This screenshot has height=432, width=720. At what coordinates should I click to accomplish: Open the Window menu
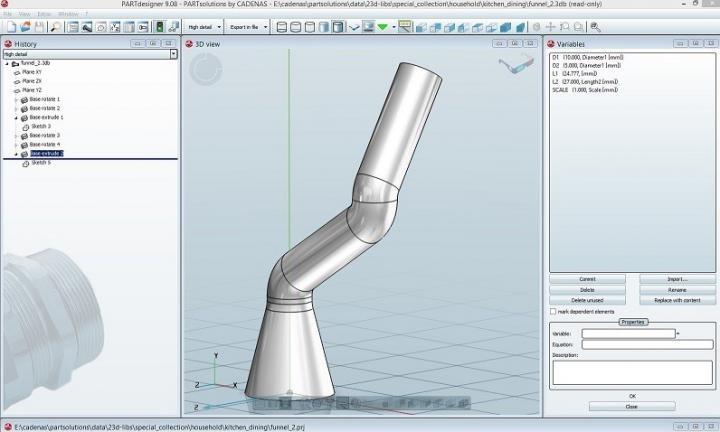pyautogui.click(x=68, y=14)
